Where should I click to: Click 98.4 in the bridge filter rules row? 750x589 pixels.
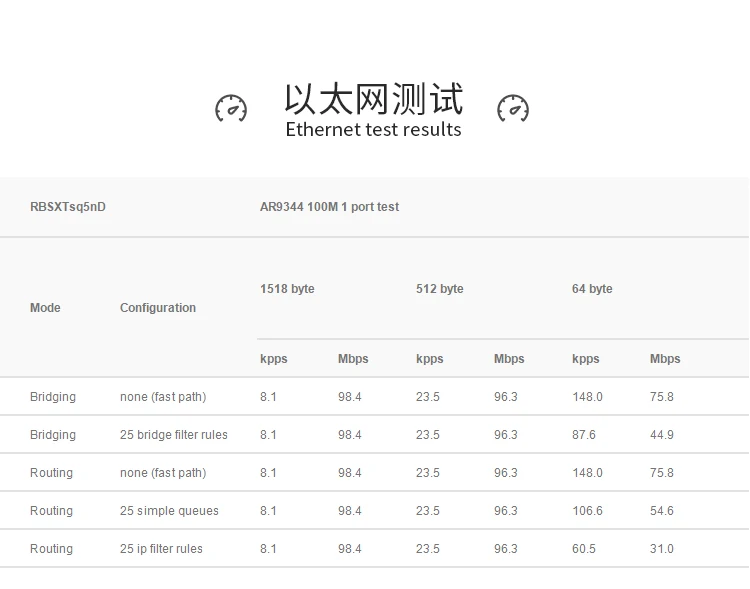pos(350,435)
